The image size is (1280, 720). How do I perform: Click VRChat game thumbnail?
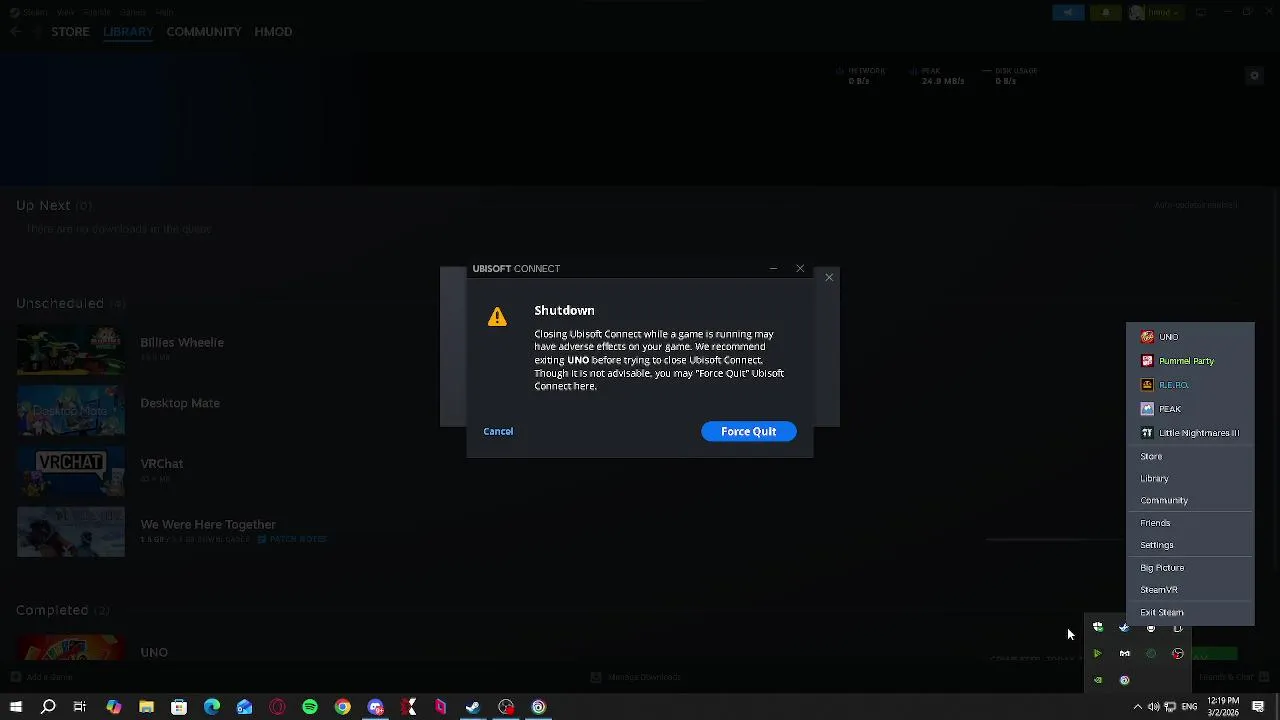[x=71, y=470]
